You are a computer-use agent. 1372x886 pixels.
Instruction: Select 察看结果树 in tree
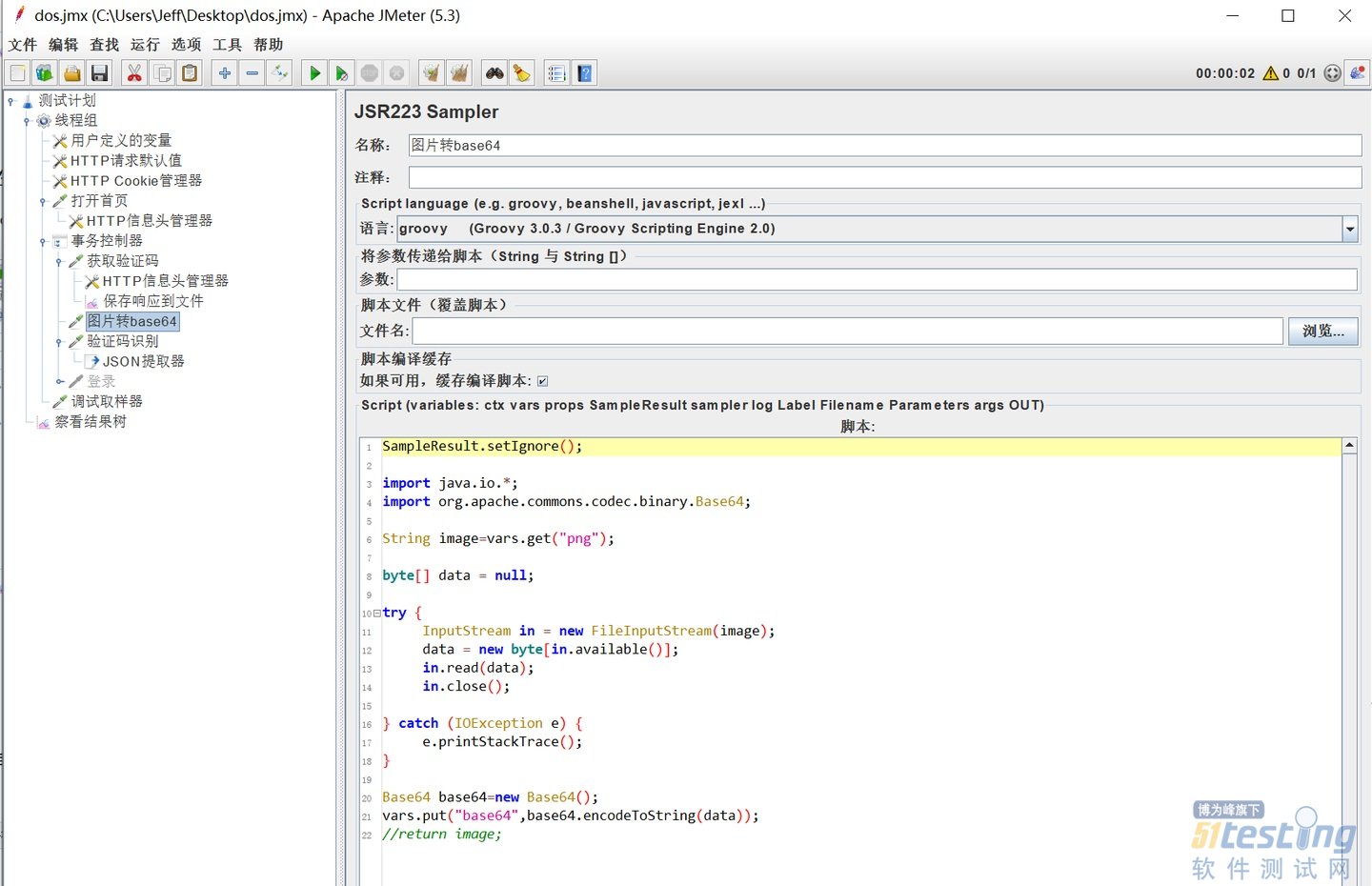(x=91, y=421)
